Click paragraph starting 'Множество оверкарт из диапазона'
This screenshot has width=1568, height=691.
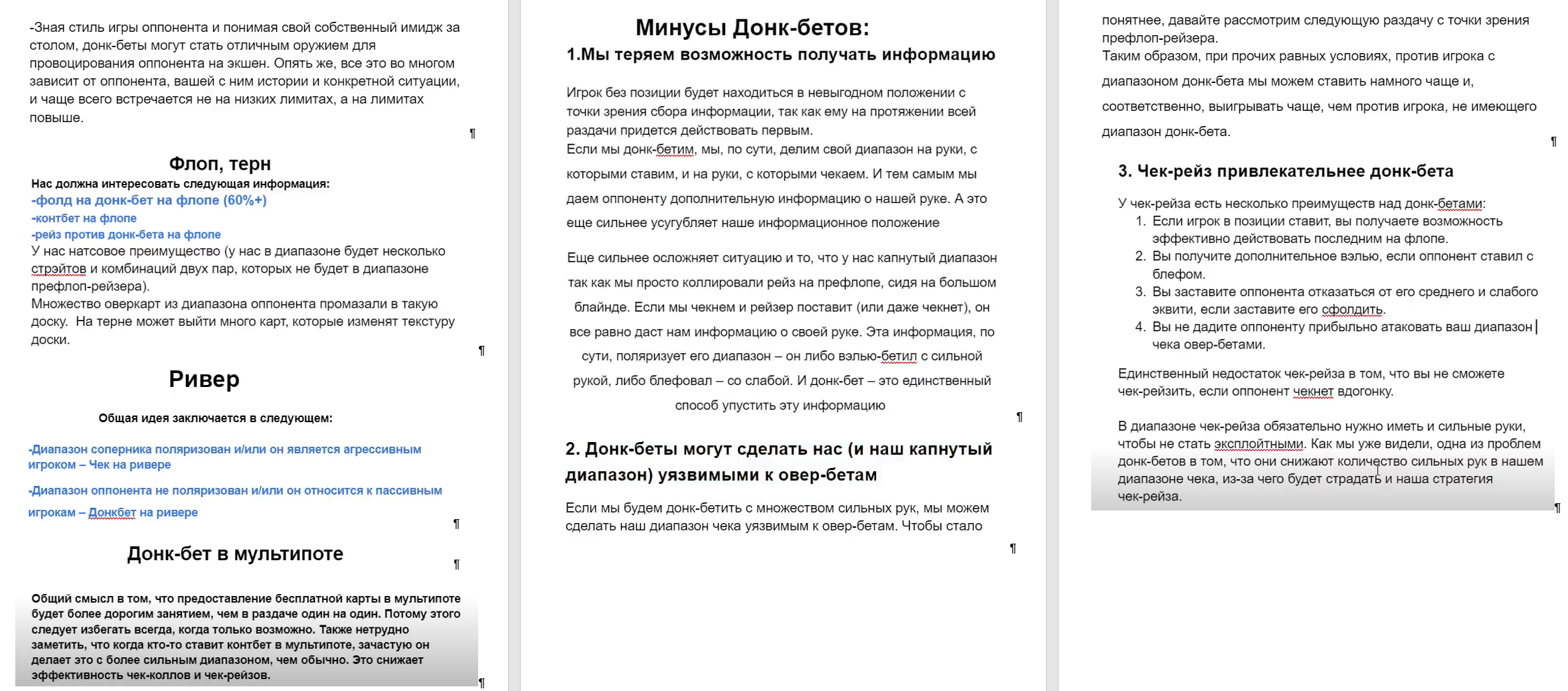coord(243,322)
